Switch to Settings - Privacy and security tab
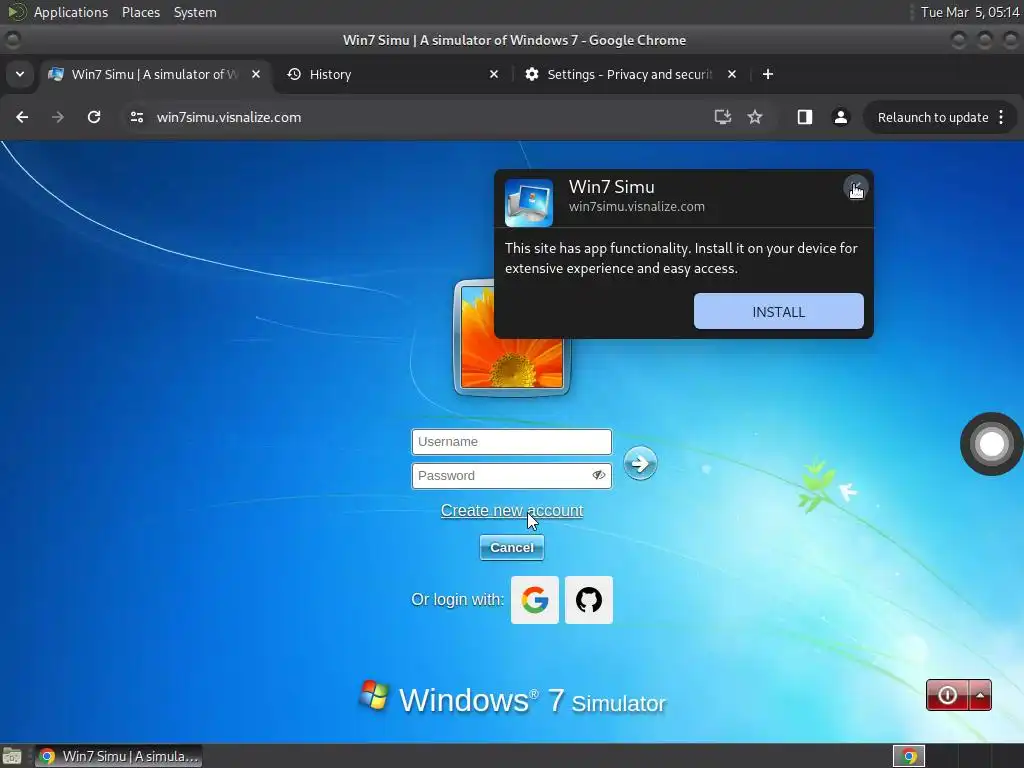Viewport: 1024px width, 768px height. pyautogui.click(x=629, y=74)
